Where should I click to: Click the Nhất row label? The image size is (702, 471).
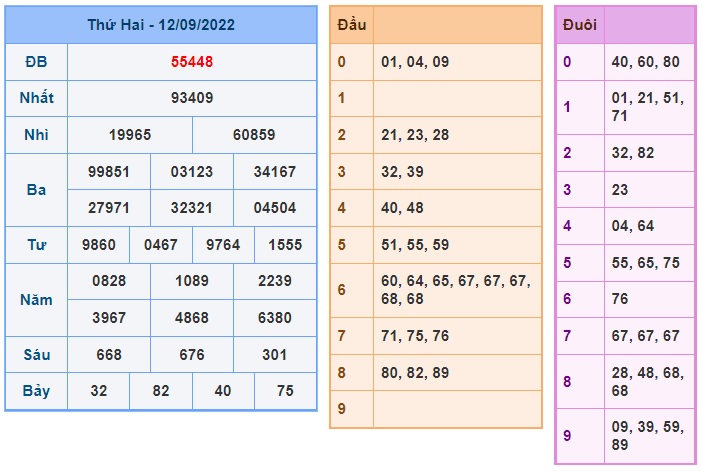36,98
